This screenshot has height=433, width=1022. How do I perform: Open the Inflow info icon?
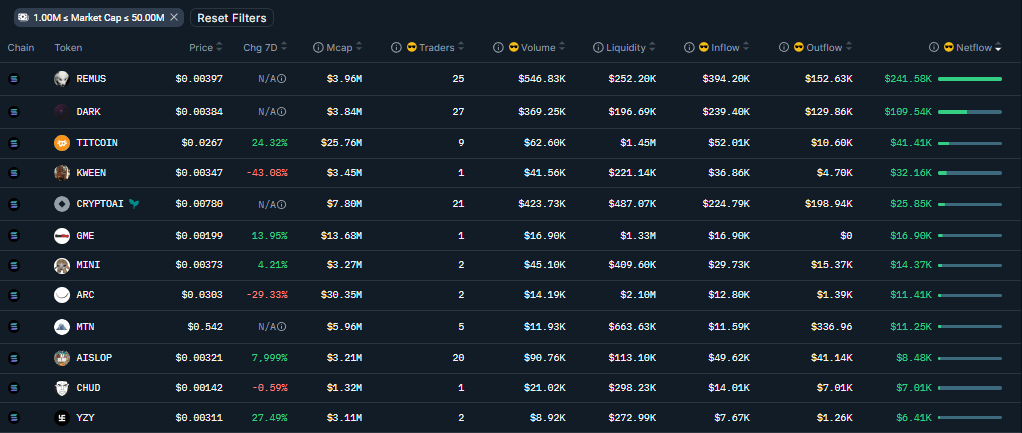[x=689, y=47]
